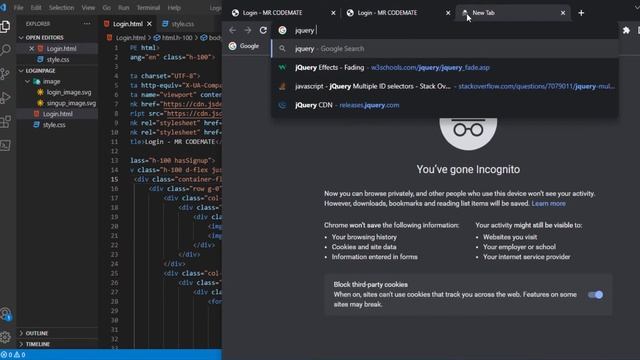
Task: Go forward in Chrome browser
Action: pyautogui.click(x=248, y=30)
